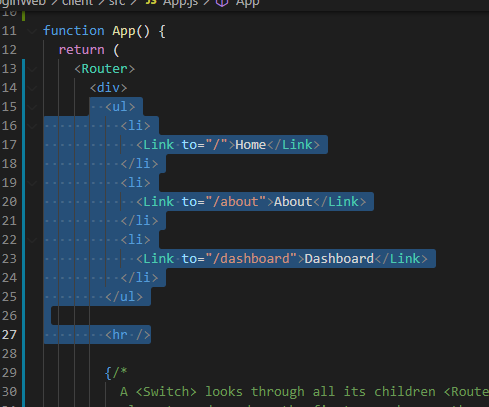Click the <hr /> tag
Screen dimensions: 489x407
coord(128,335)
